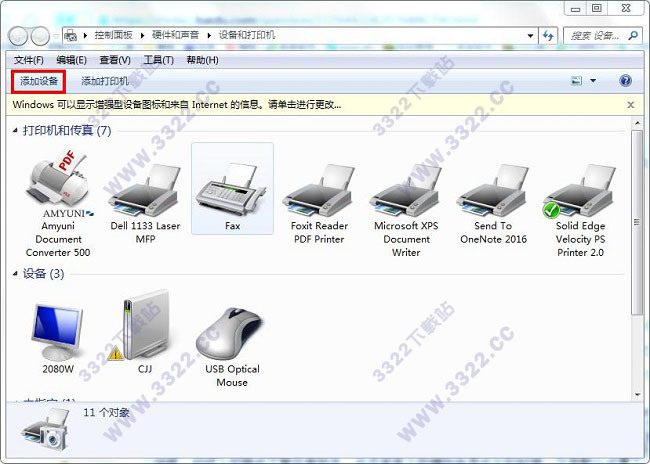This screenshot has width=650, height=464.
Task: Open recent pages dropdown next to Forward button
Action: (56, 36)
